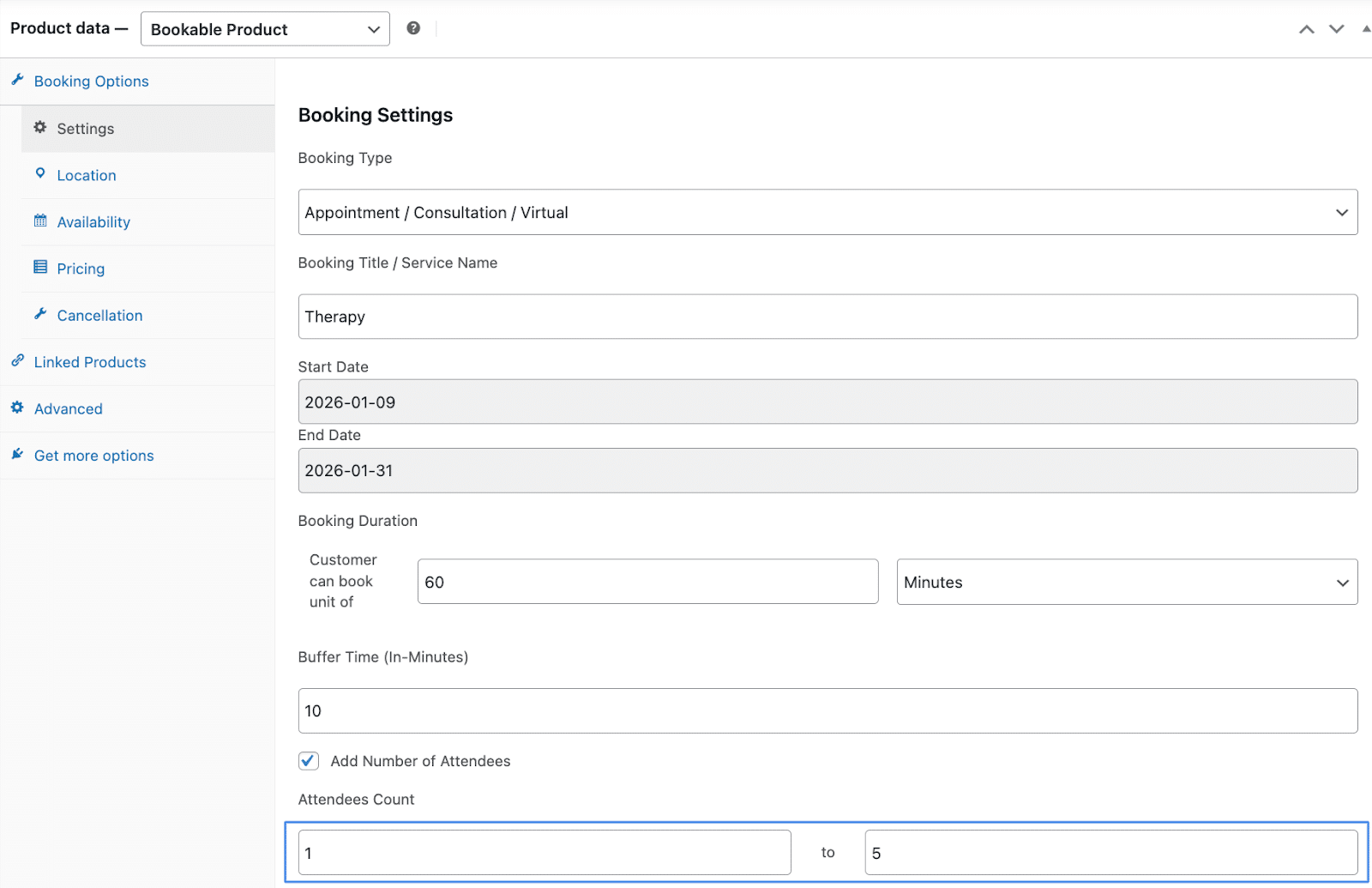
Task: Click the Buffer Time field showing 10
Action: point(827,710)
